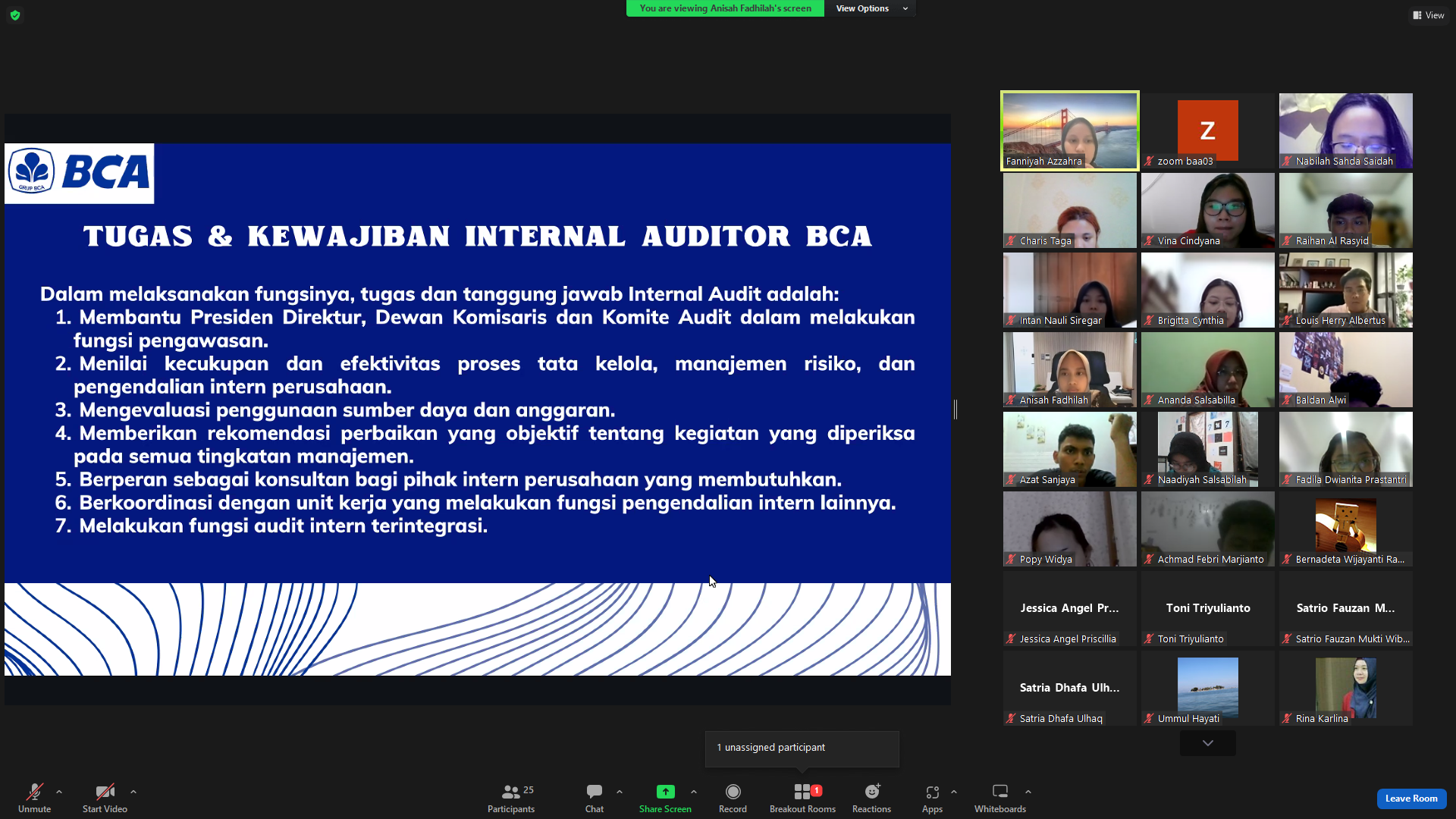
Task: Expand audio options arrow beside Unmute
Action: tap(59, 792)
